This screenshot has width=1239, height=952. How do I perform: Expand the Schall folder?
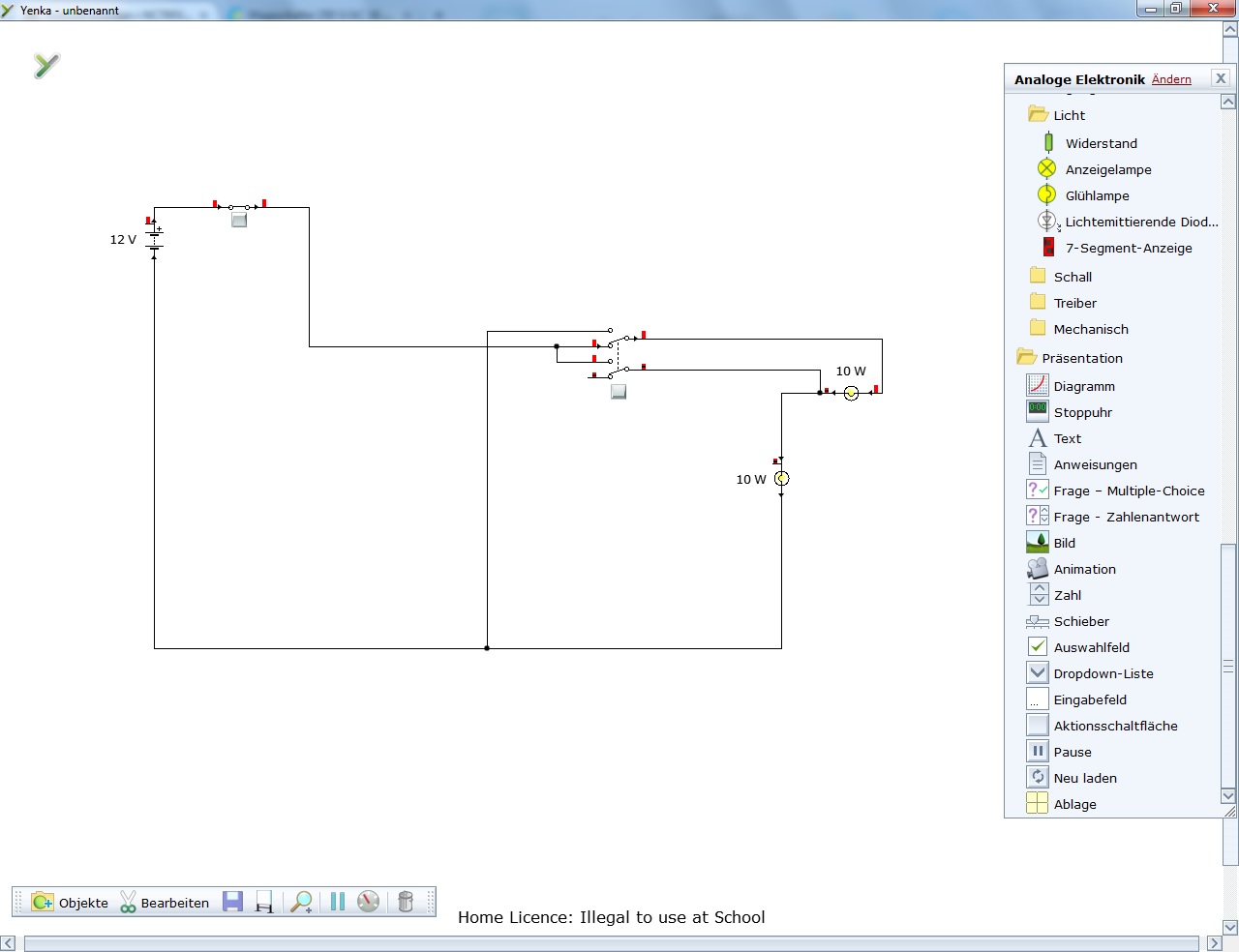tap(1072, 277)
